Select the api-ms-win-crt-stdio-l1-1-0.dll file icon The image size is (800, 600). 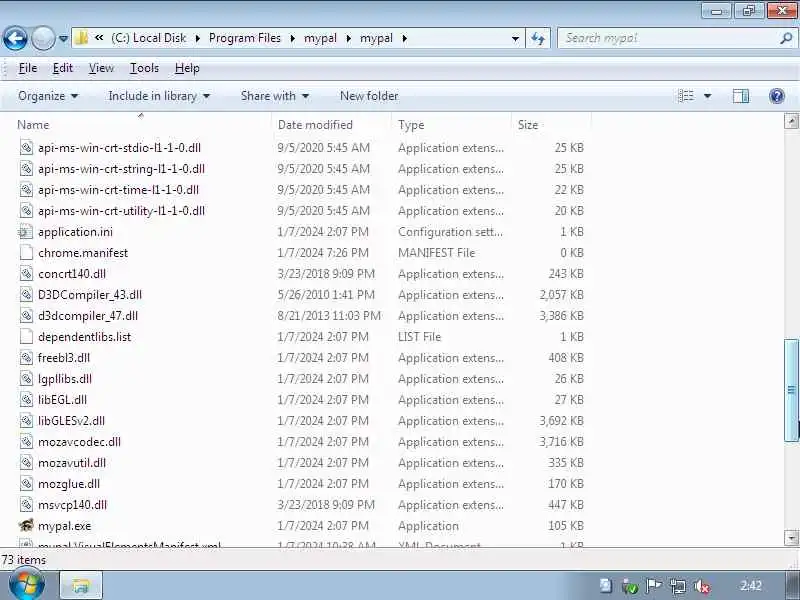pyautogui.click(x=26, y=147)
